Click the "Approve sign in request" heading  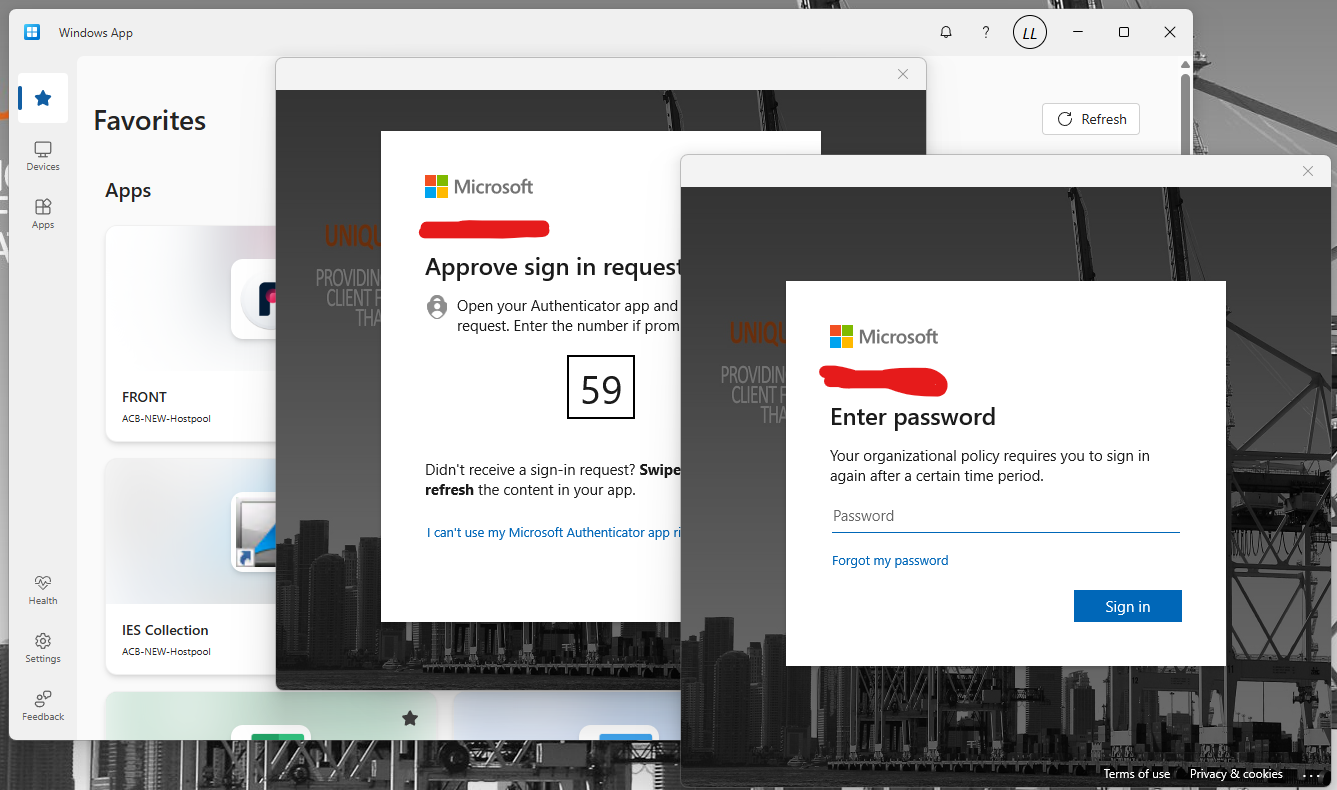coord(553,267)
